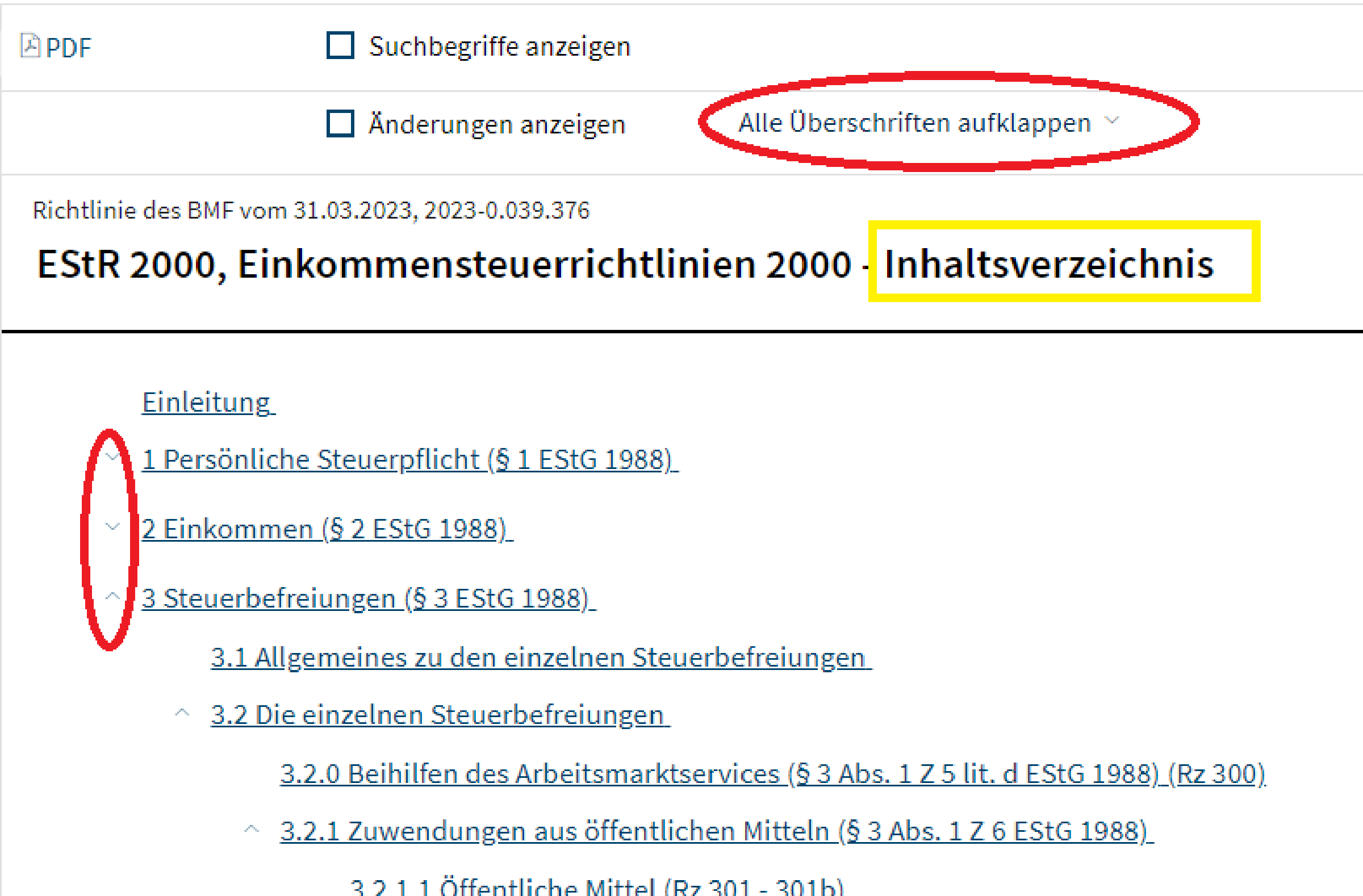Image resolution: width=1363 pixels, height=896 pixels.
Task: Expand all headings via Alle Überschriften aufklappen
Action: [914, 123]
